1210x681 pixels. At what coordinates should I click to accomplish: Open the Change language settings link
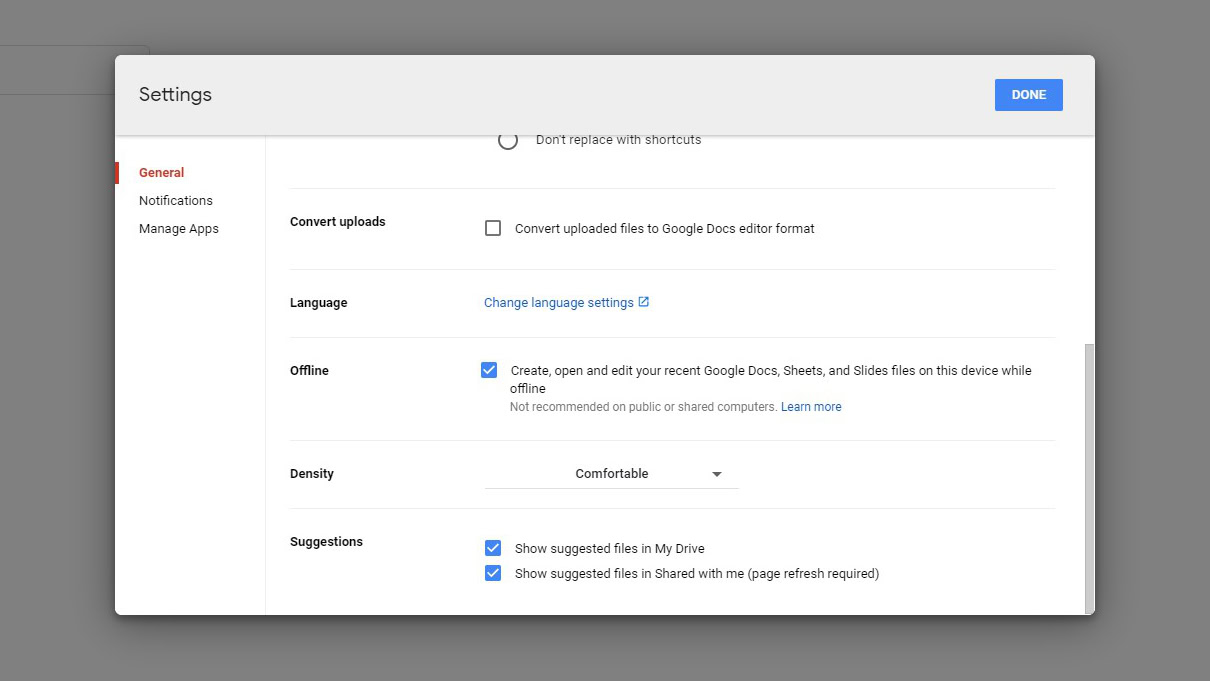coord(558,303)
